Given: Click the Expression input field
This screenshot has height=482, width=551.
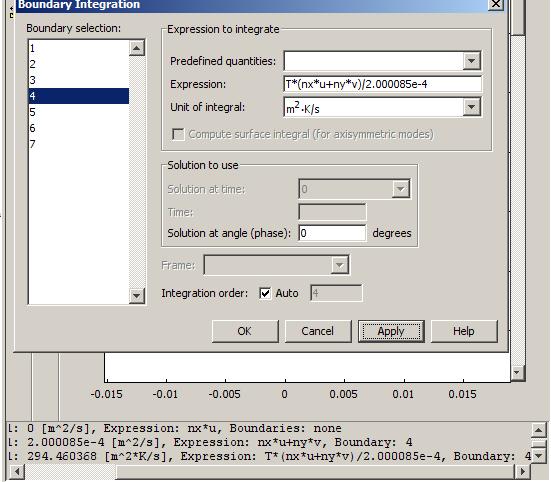Looking at the screenshot, I should (x=382, y=84).
